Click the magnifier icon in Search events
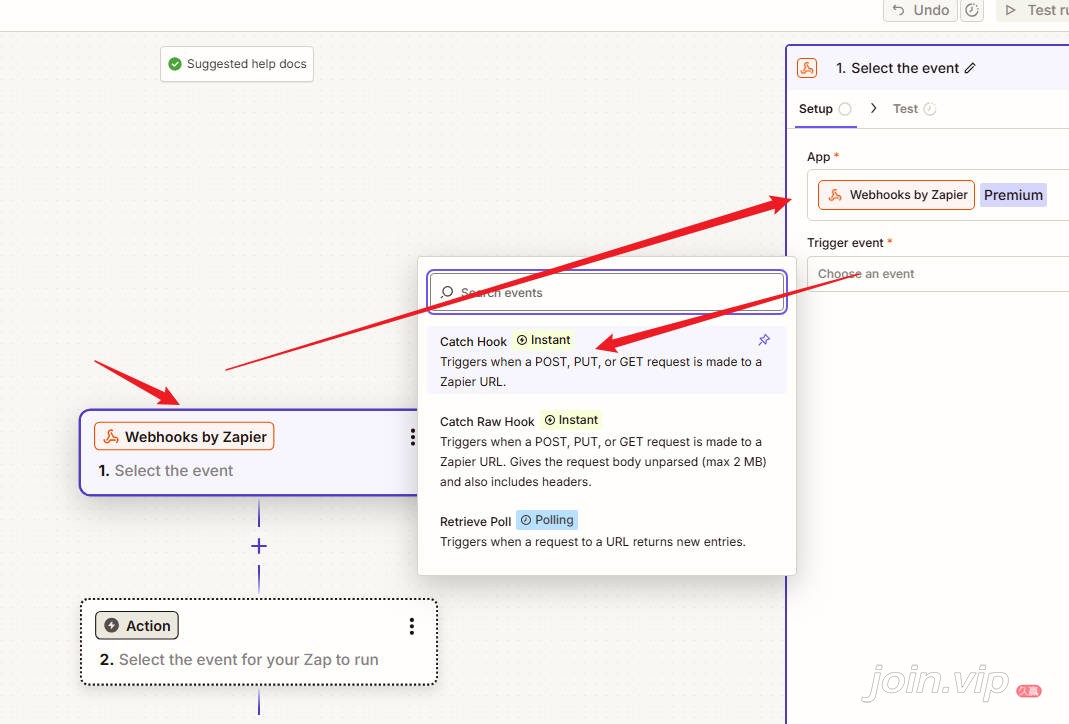The image size is (1069, 724). 447,292
